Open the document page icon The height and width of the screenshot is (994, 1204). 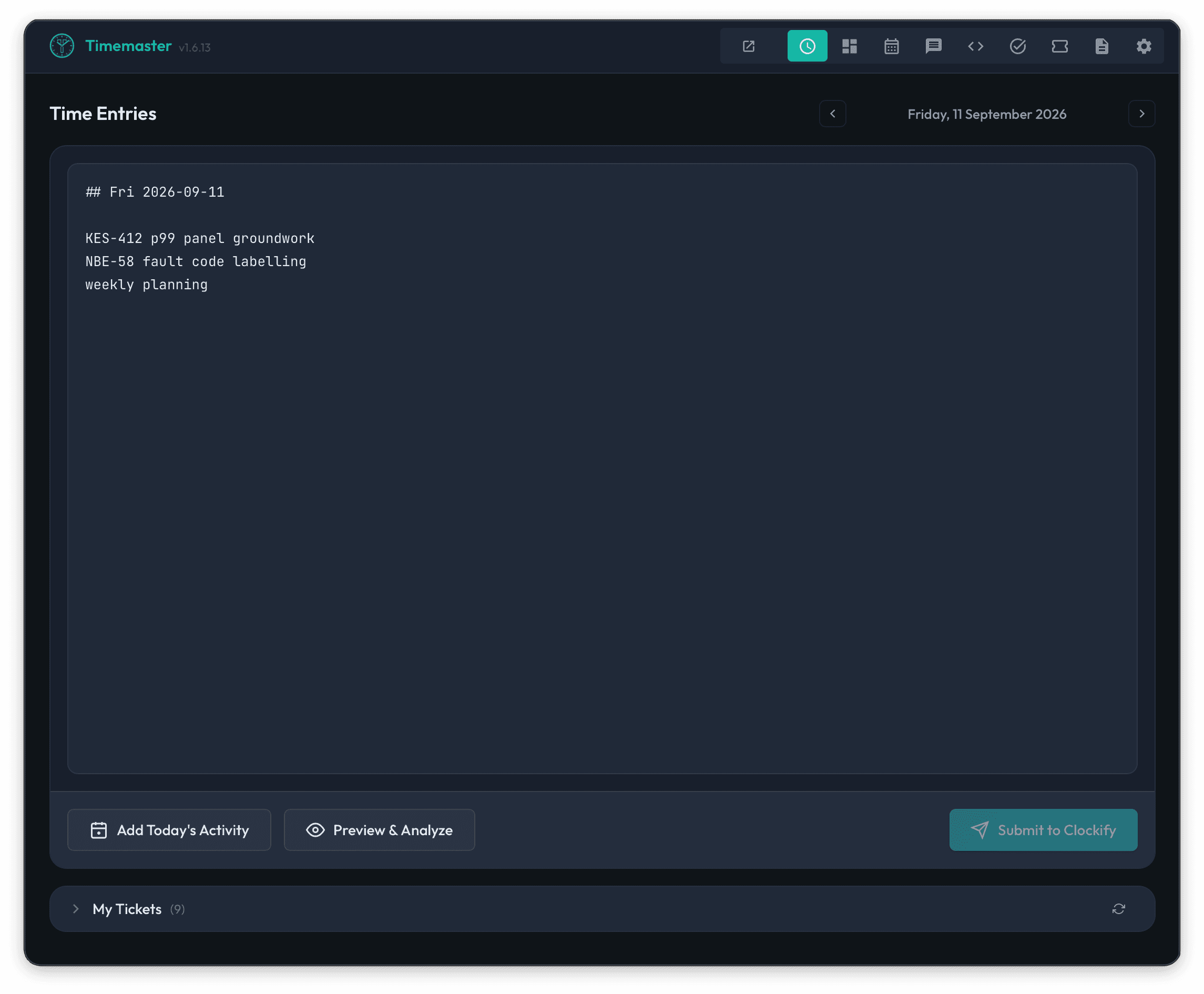pyautogui.click(x=1101, y=46)
